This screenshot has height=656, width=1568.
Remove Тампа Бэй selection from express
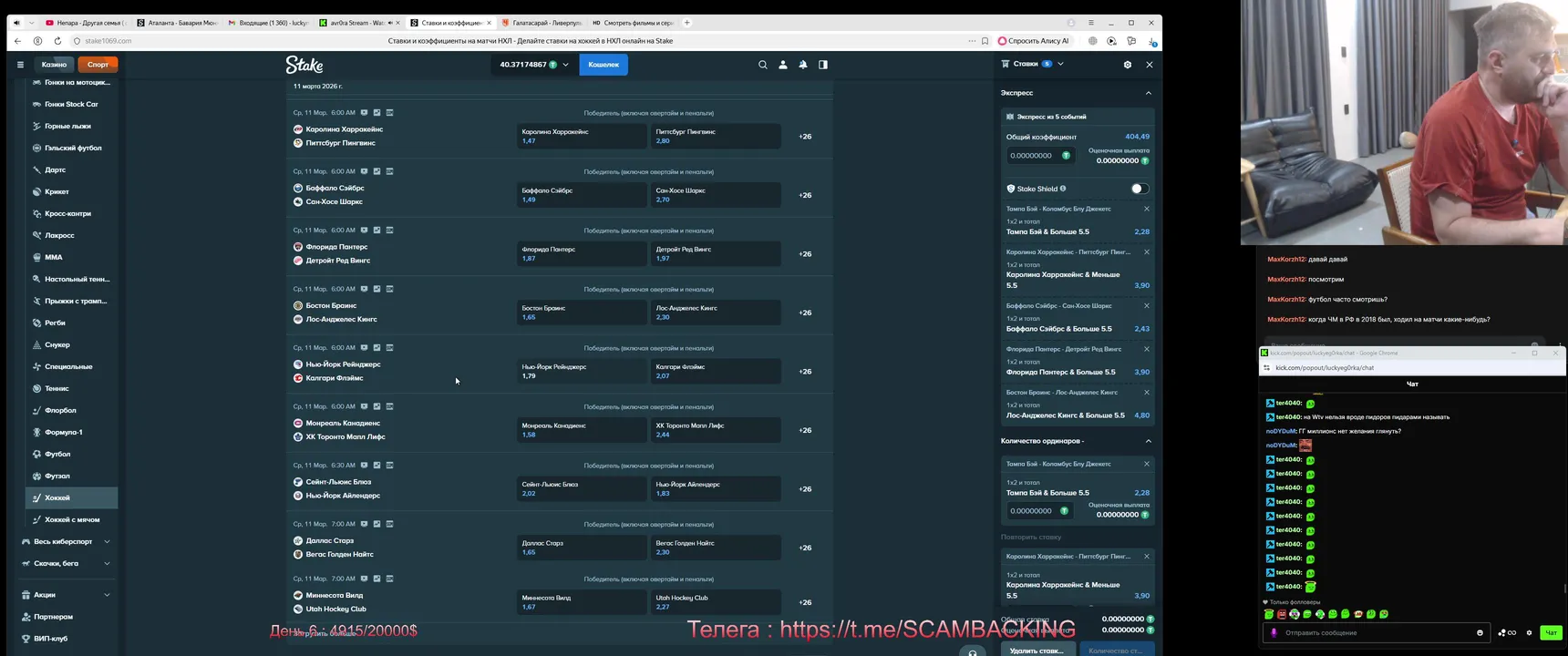(x=1147, y=209)
